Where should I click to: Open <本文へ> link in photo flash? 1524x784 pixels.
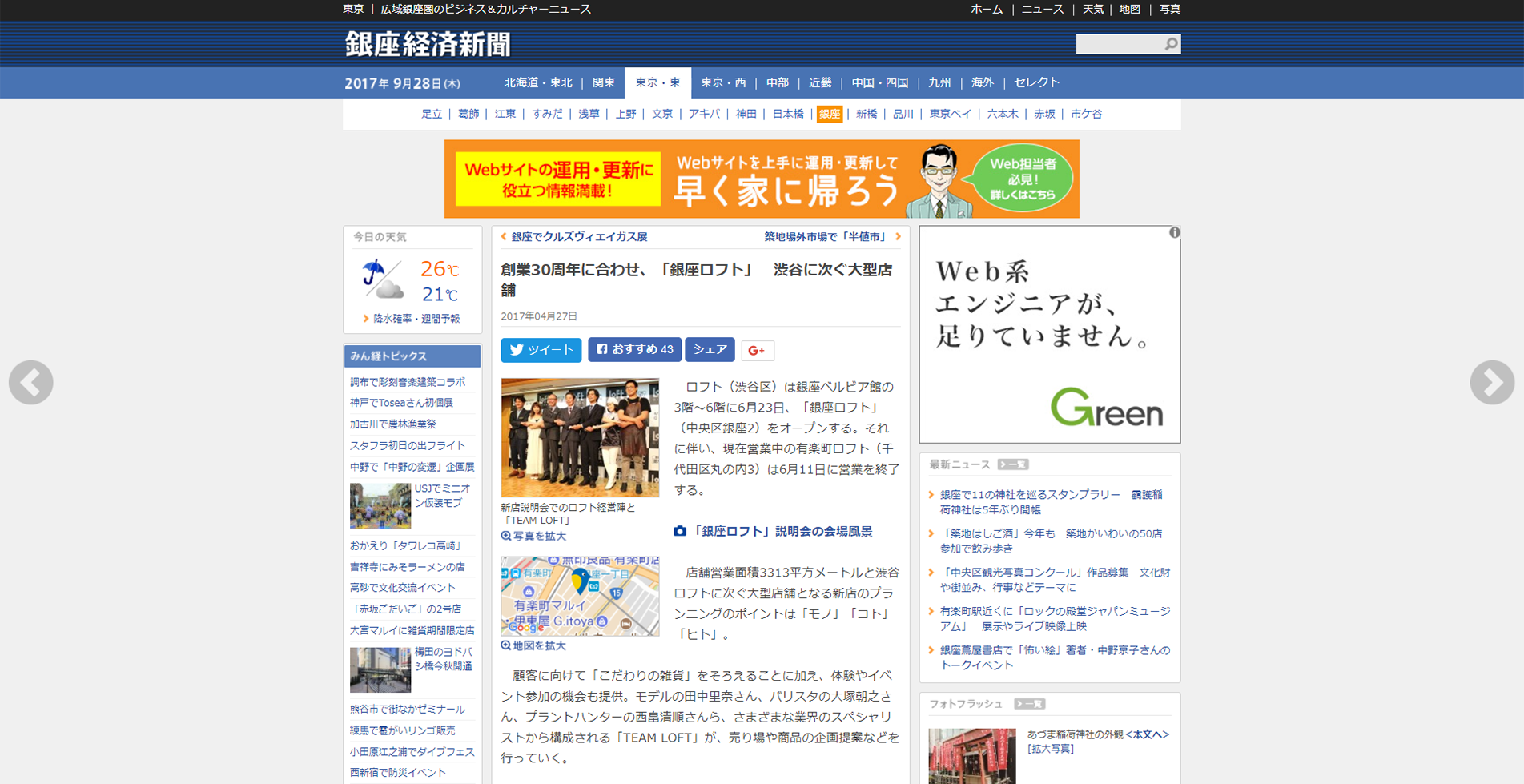1147,734
